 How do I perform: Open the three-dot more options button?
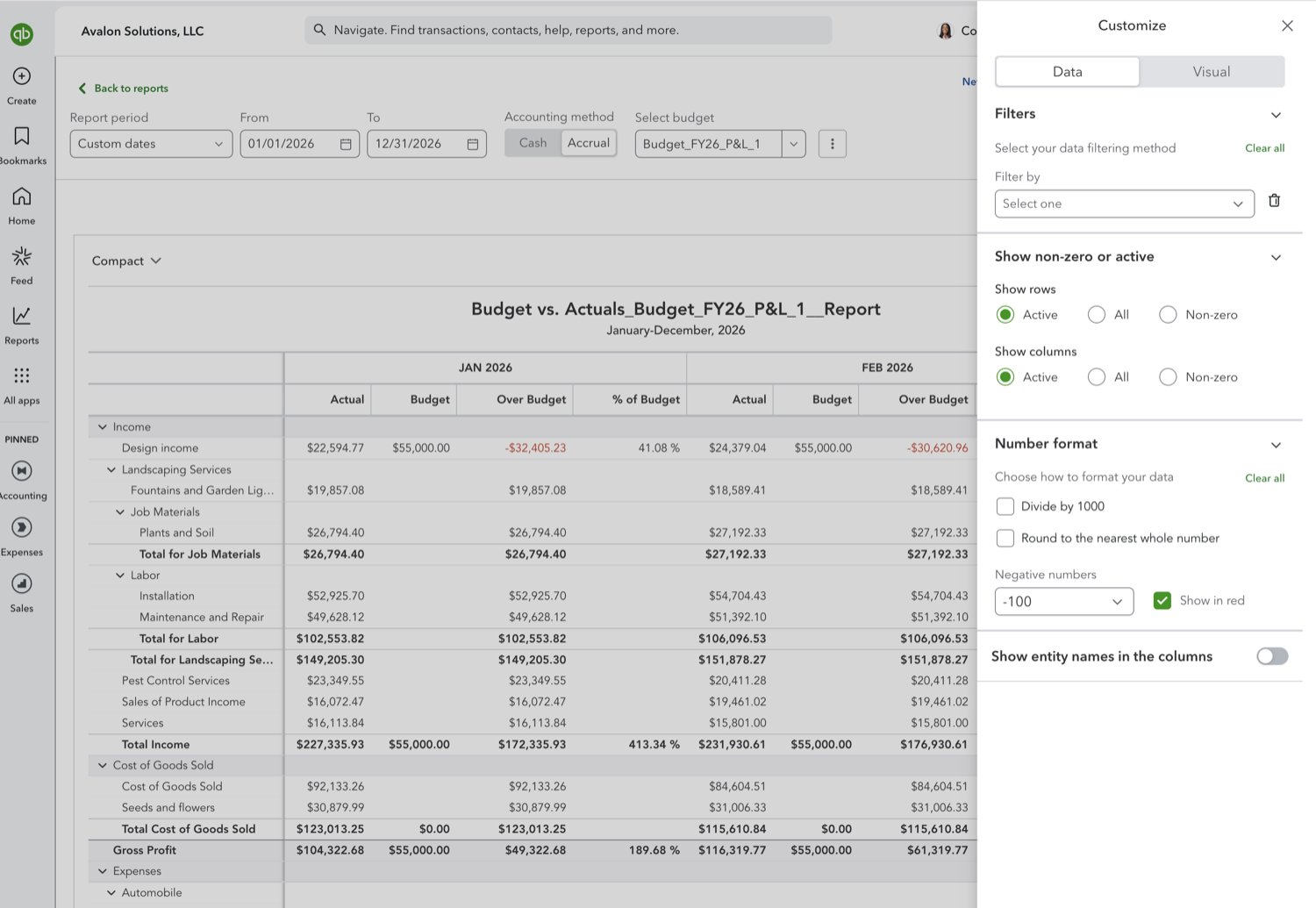coord(833,144)
